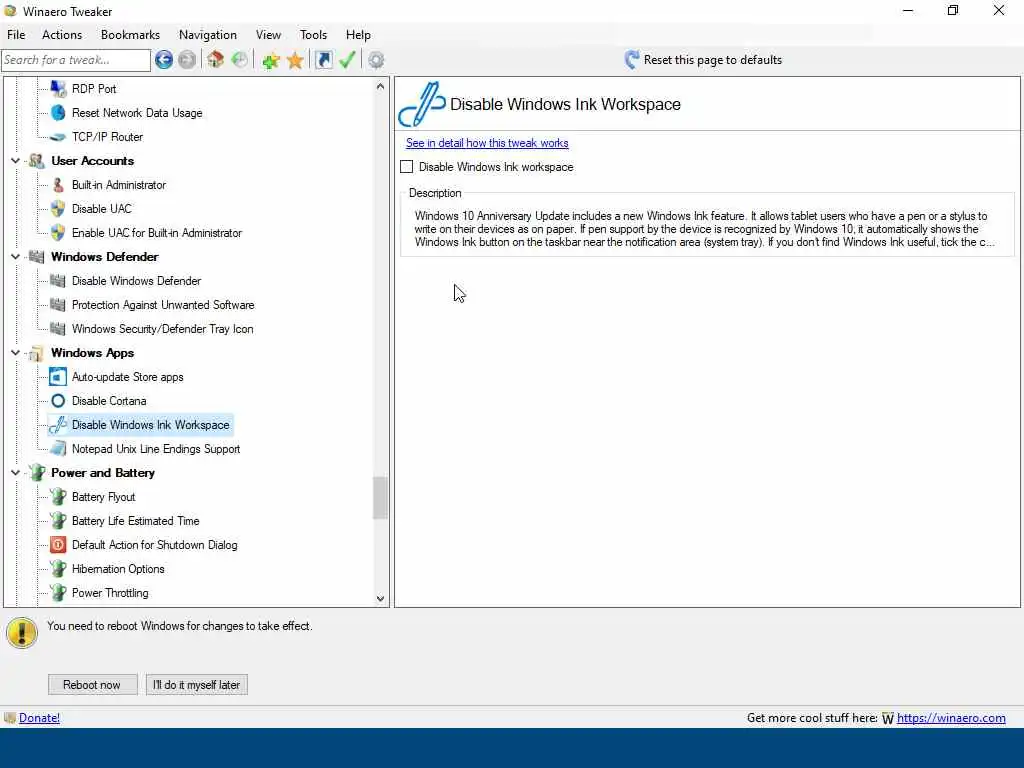Click the tree scroll up arrow

pyautogui.click(x=380, y=86)
